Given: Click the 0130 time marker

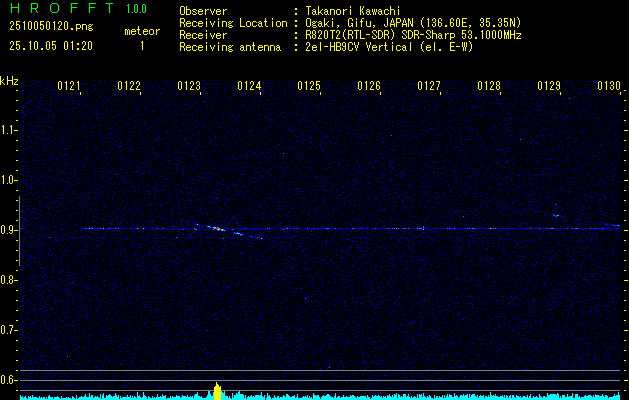Looking at the screenshot, I should [x=609, y=86].
